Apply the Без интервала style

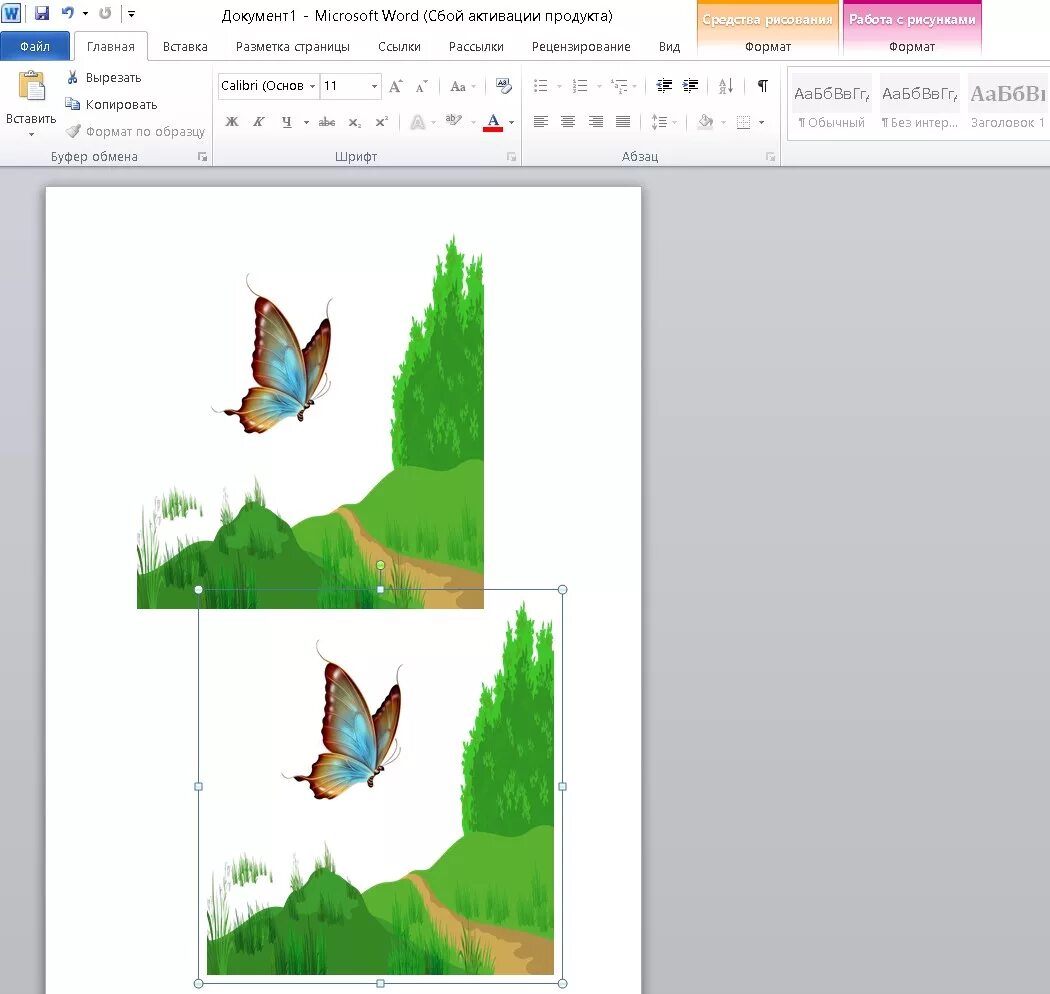[x=919, y=104]
